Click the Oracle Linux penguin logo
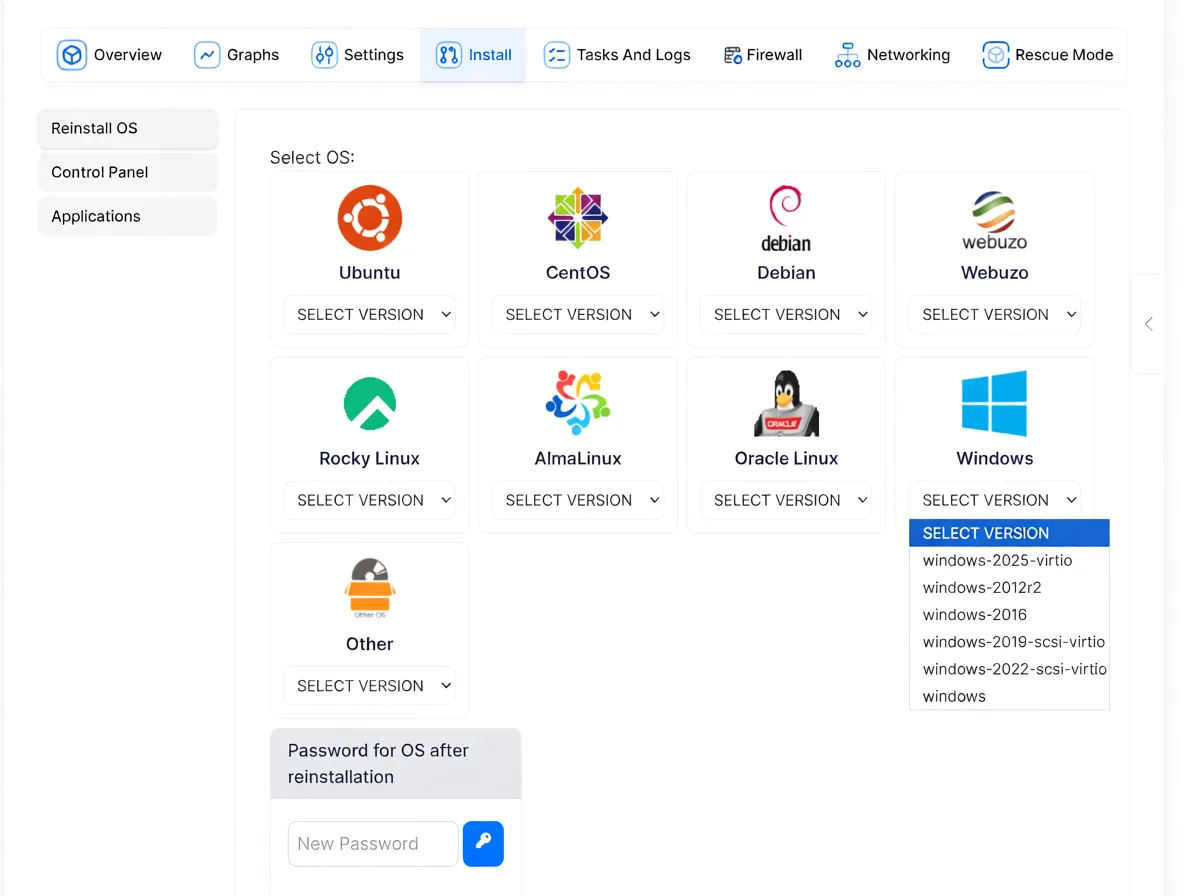 (786, 403)
